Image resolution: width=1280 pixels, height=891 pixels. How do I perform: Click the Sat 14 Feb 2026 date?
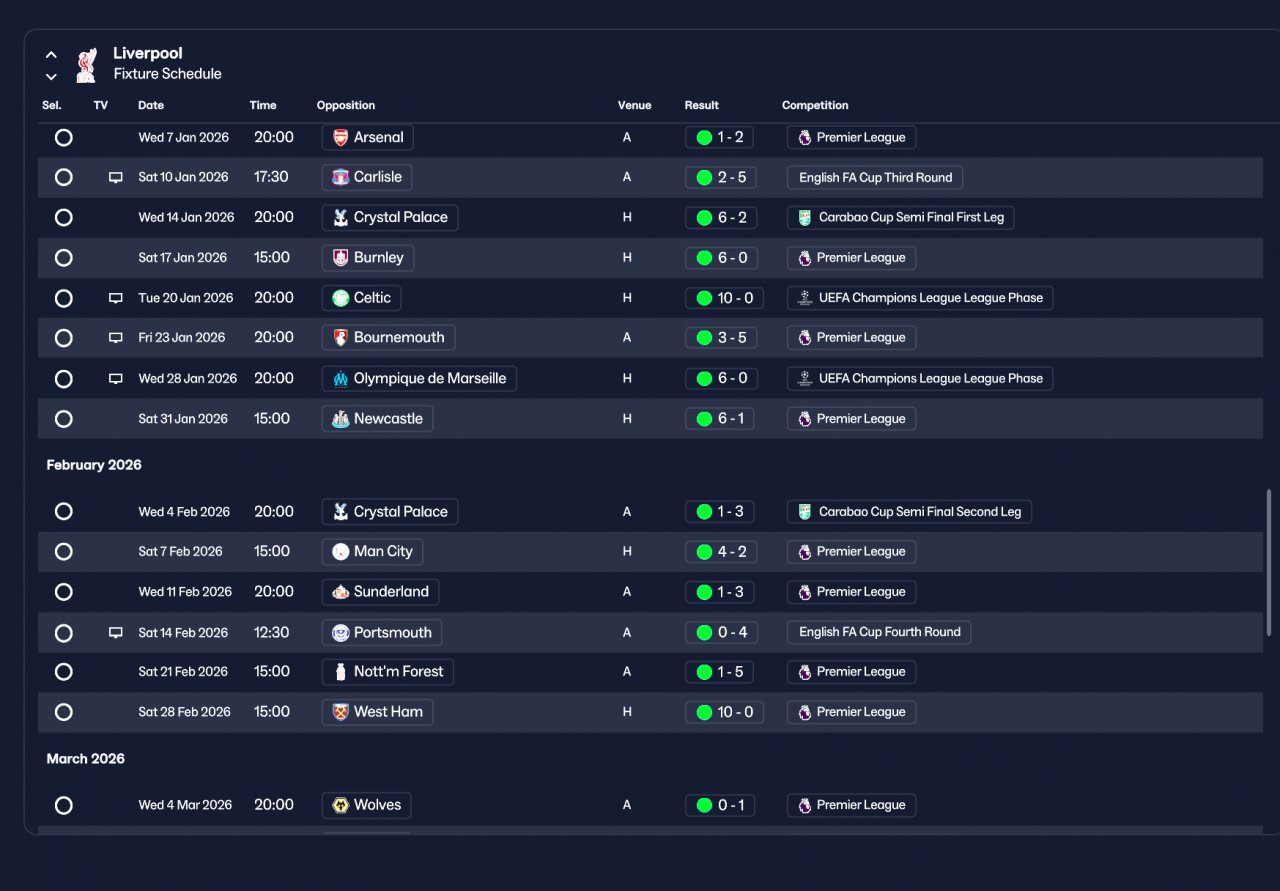tap(183, 633)
